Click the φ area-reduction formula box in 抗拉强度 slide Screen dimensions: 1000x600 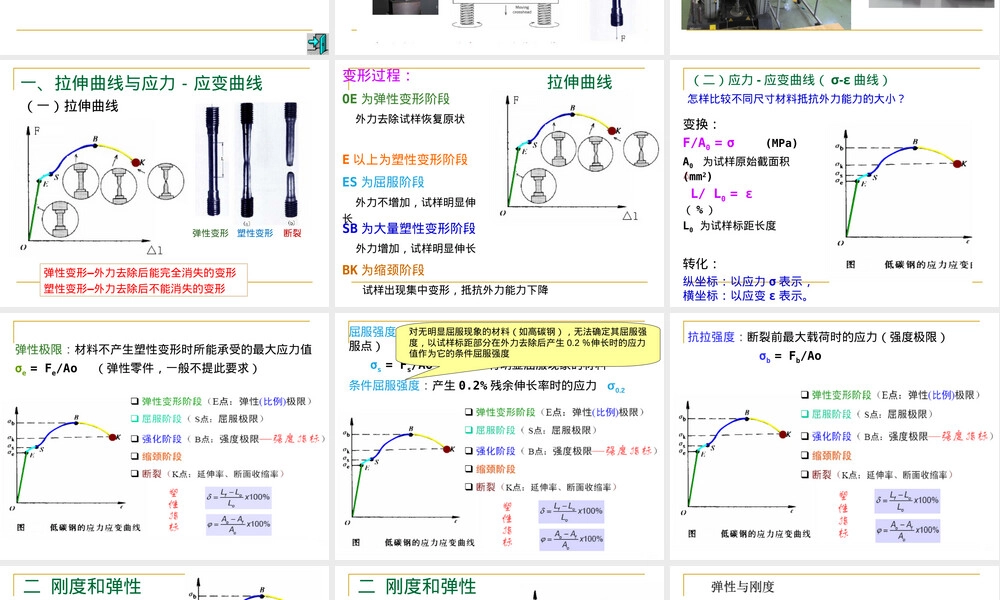(908, 530)
